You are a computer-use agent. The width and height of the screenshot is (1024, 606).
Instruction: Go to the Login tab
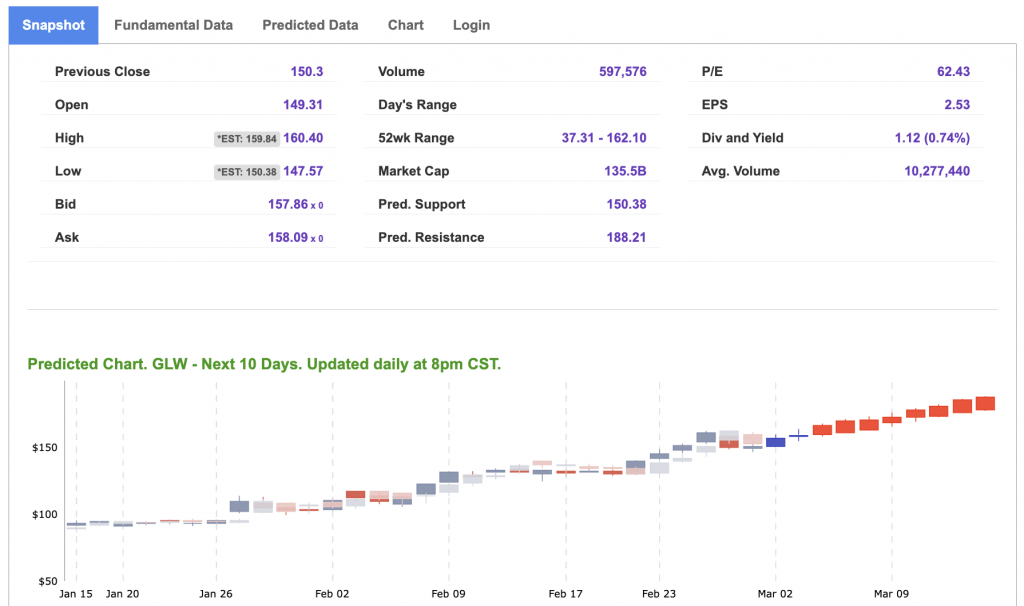(471, 25)
